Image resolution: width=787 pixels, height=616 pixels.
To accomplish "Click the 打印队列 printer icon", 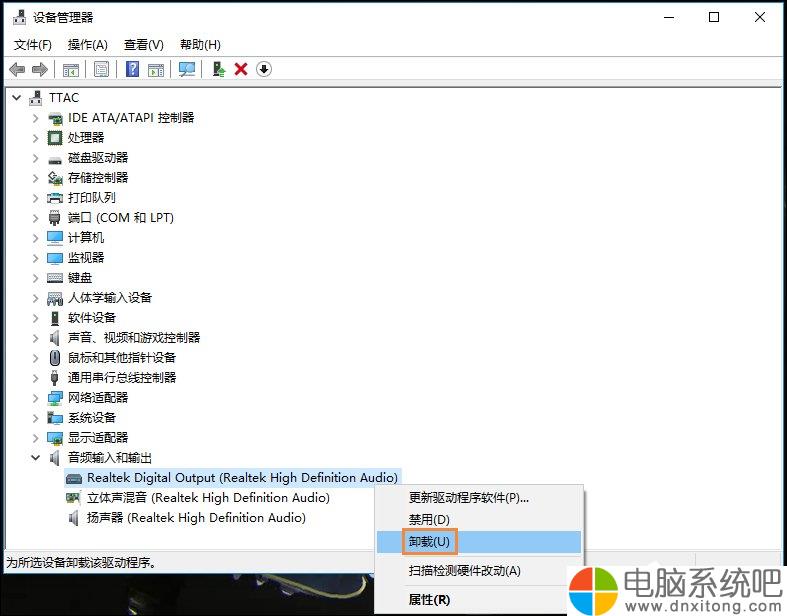I will (55, 198).
